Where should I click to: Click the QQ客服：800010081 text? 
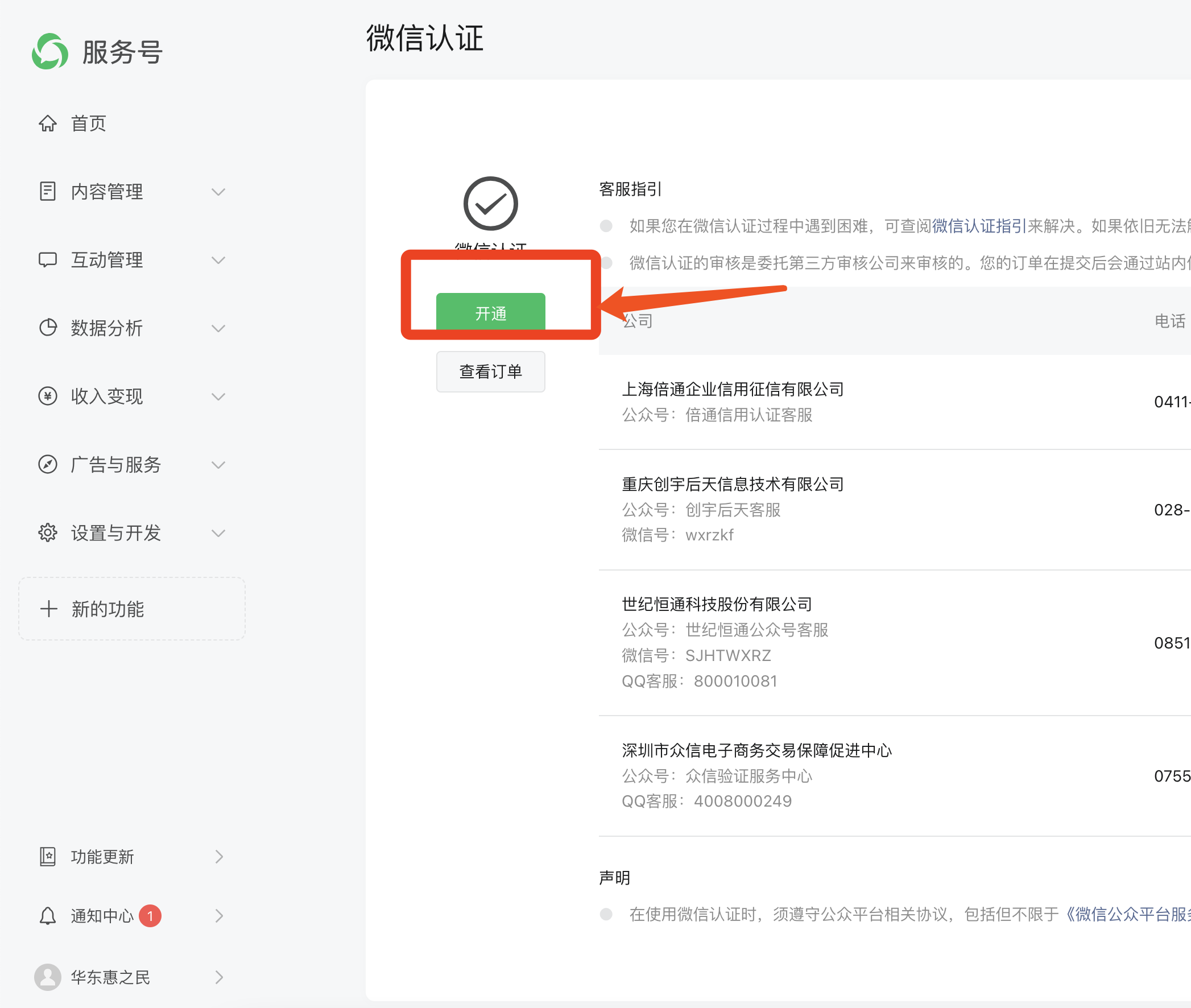700,681
